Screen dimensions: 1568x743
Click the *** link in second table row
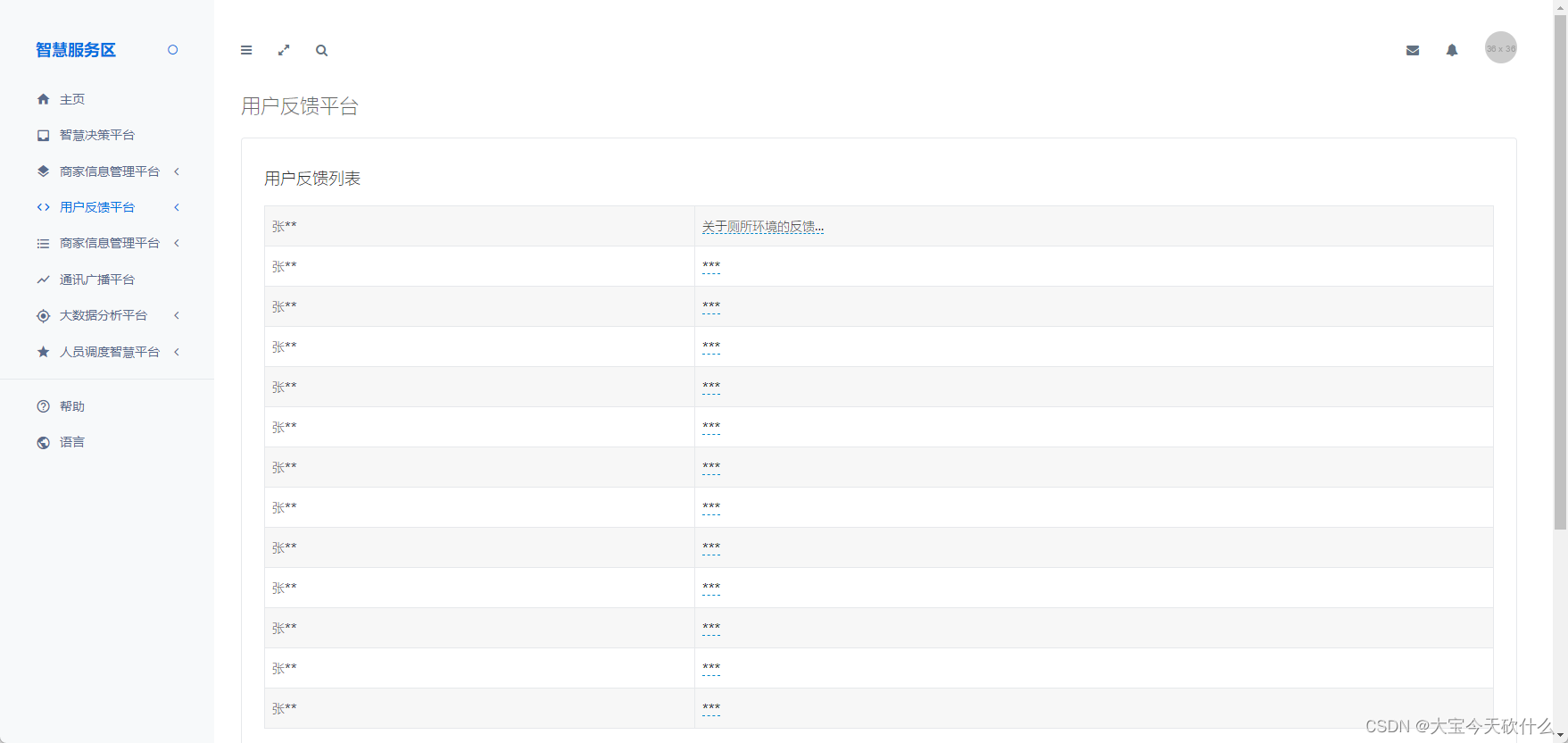(x=711, y=266)
